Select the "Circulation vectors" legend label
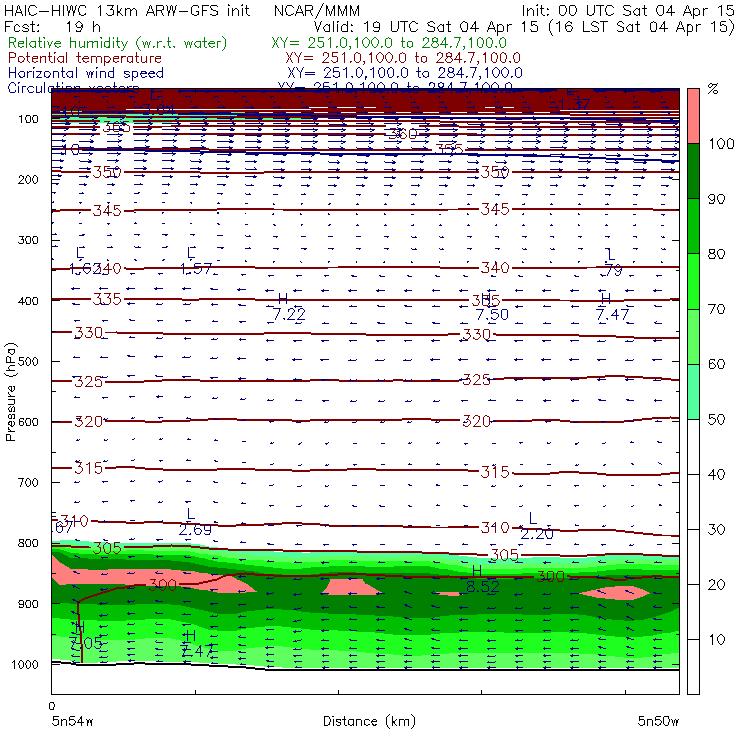The width and height of the screenshot is (740, 740). point(74,87)
